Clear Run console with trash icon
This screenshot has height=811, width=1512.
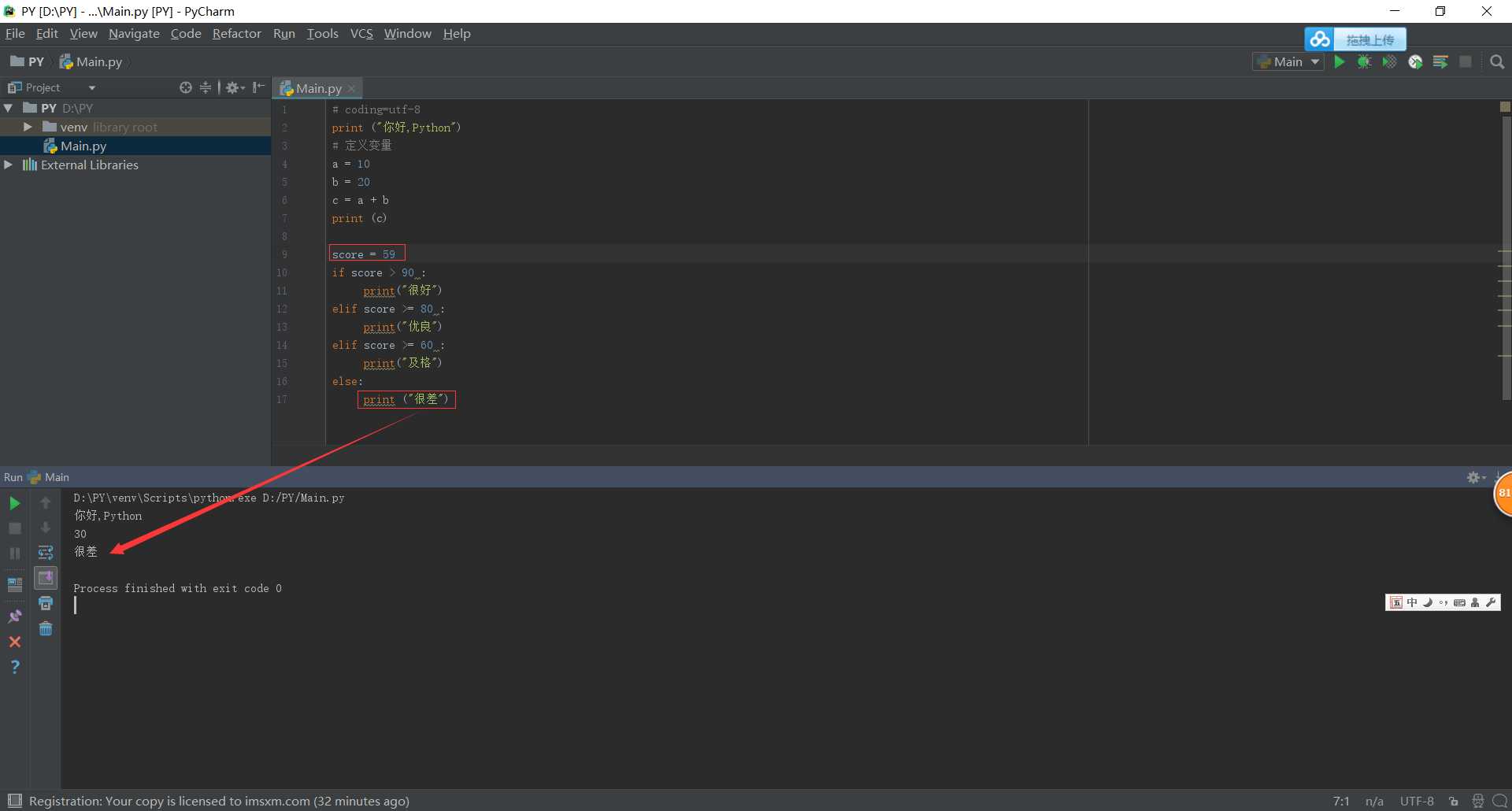click(46, 628)
